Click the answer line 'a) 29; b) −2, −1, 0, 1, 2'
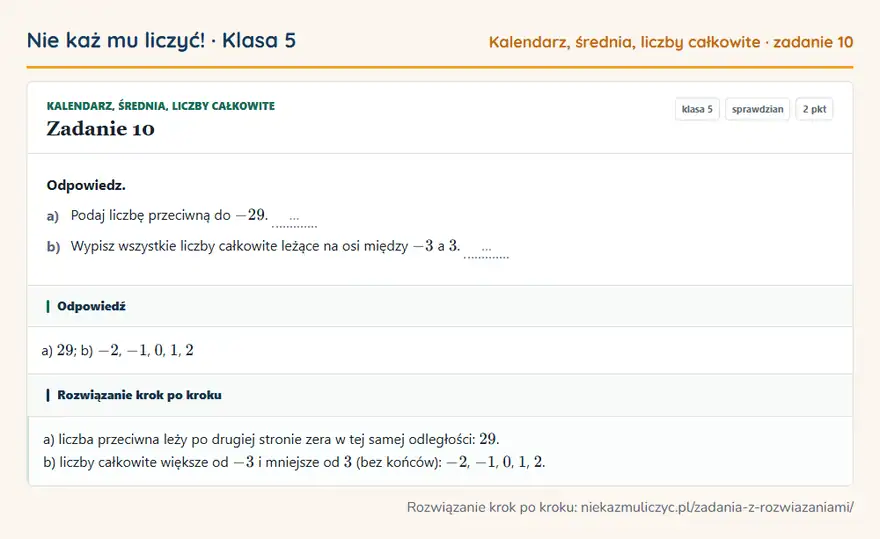Image resolution: width=880 pixels, height=539 pixels. pos(117,350)
